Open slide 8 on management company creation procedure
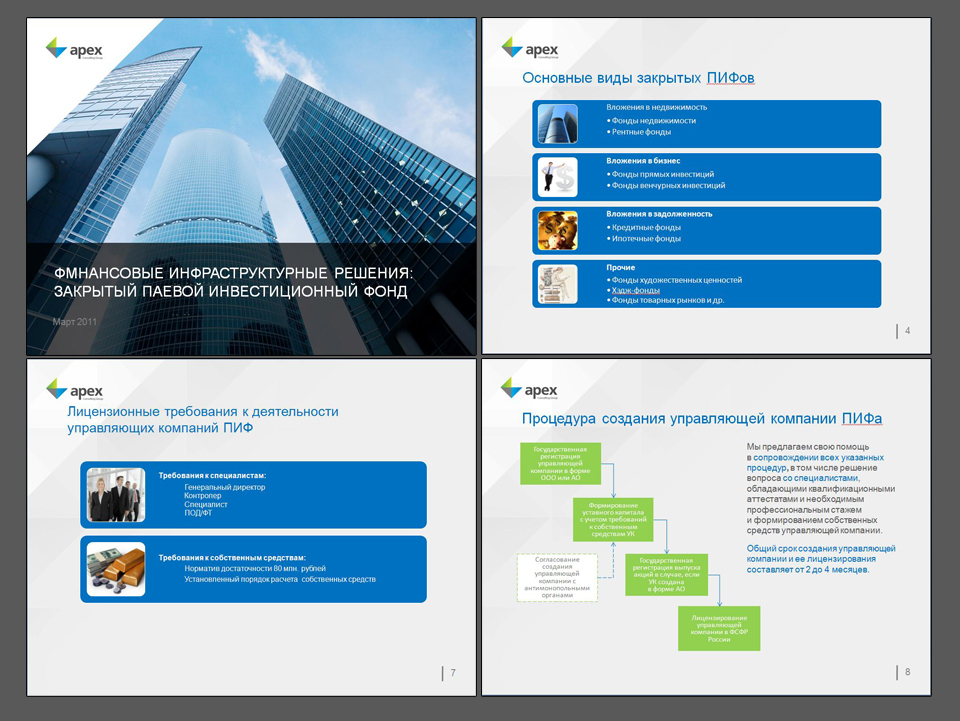 (707, 528)
